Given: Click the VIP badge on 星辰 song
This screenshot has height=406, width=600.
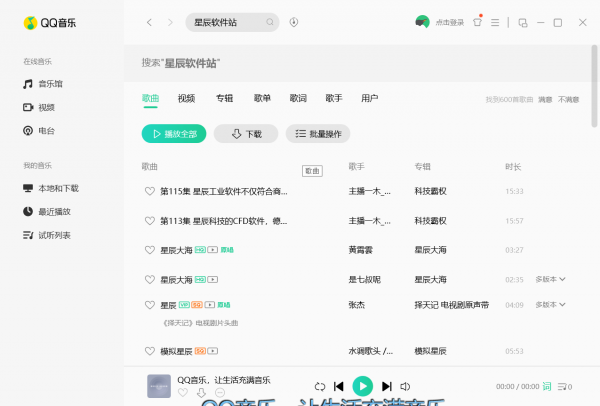Looking at the screenshot, I should pyautogui.click(x=184, y=305).
